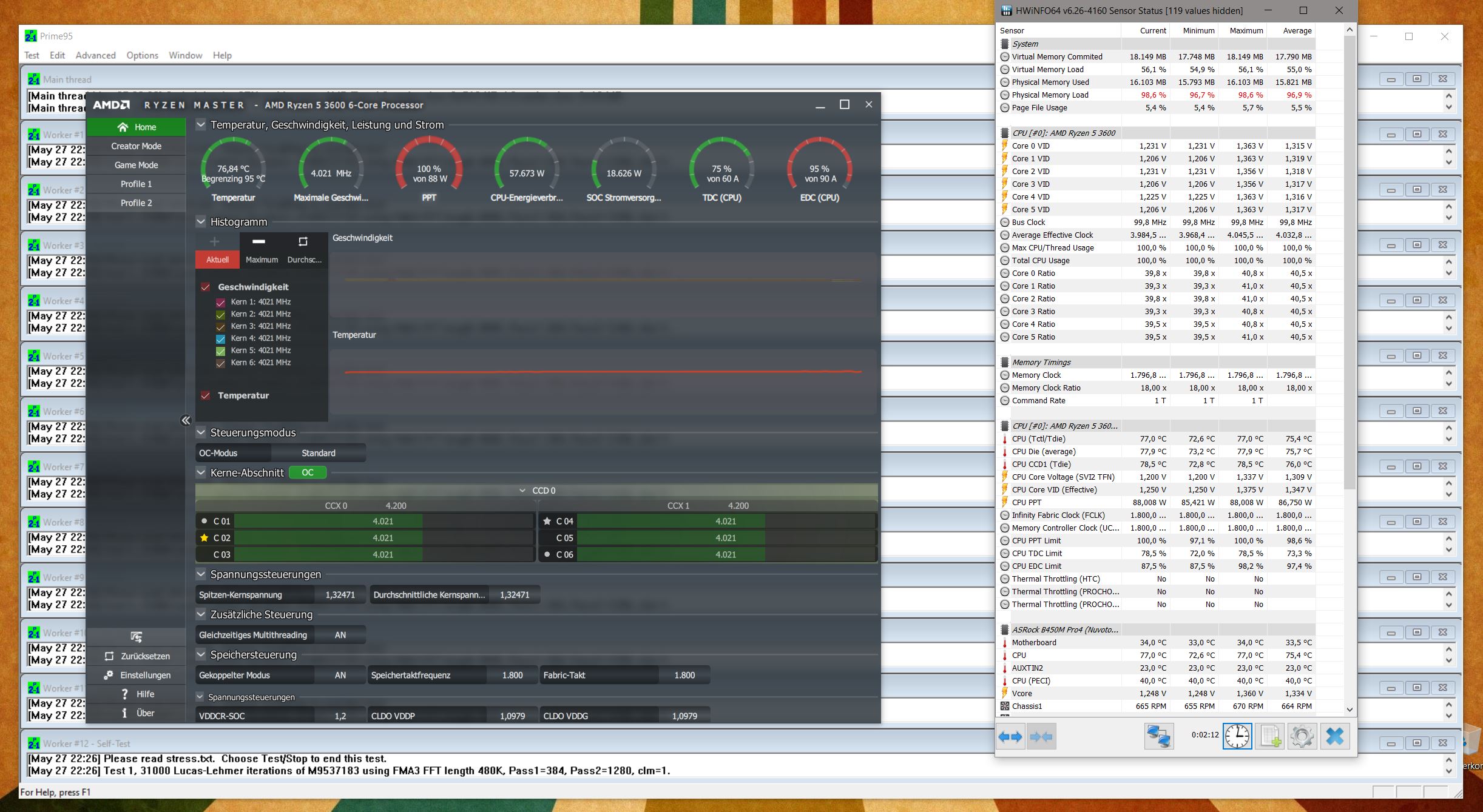Open the Advanced menu in Prime95
Screen dimensions: 1483x812
point(95,55)
